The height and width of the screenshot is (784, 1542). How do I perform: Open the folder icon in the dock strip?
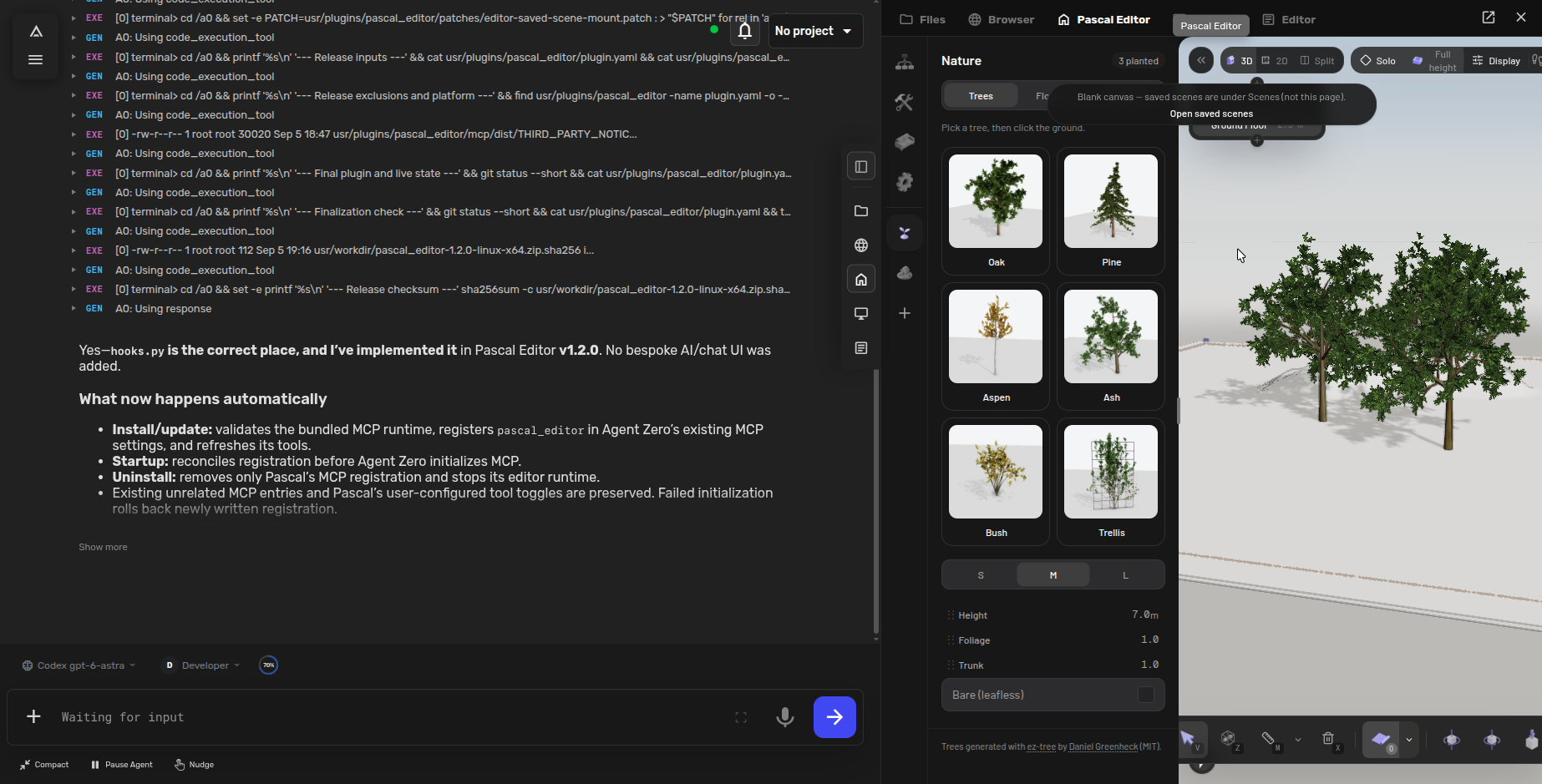click(x=861, y=211)
